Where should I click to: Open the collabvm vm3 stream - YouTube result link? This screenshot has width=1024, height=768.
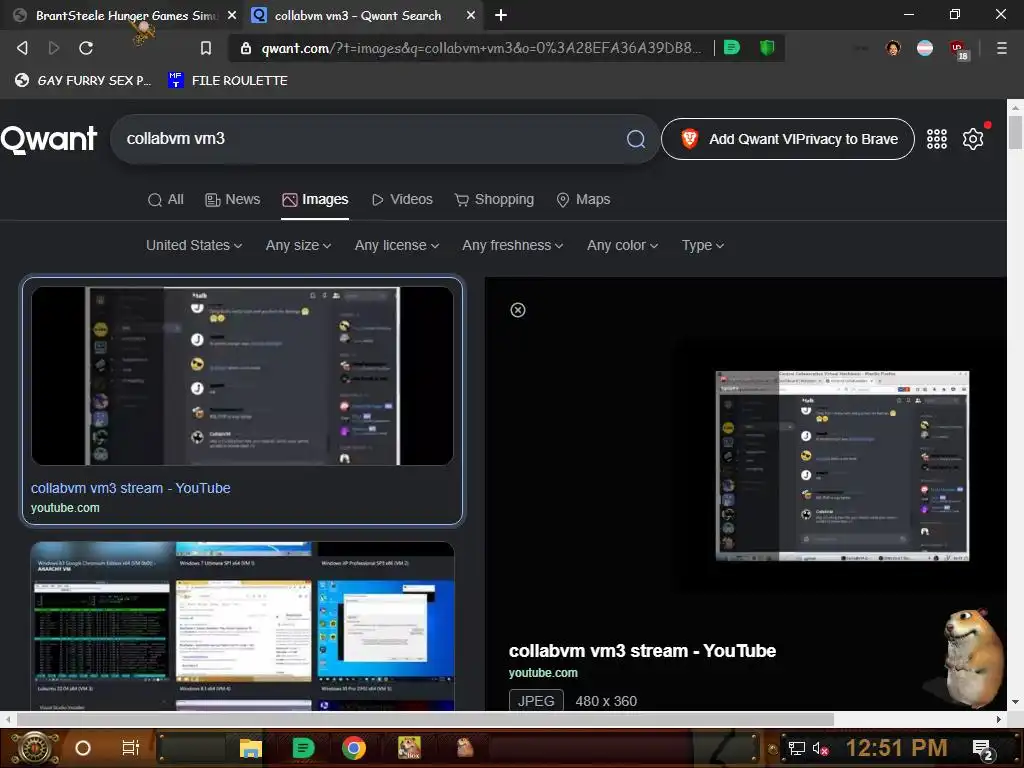pos(131,488)
